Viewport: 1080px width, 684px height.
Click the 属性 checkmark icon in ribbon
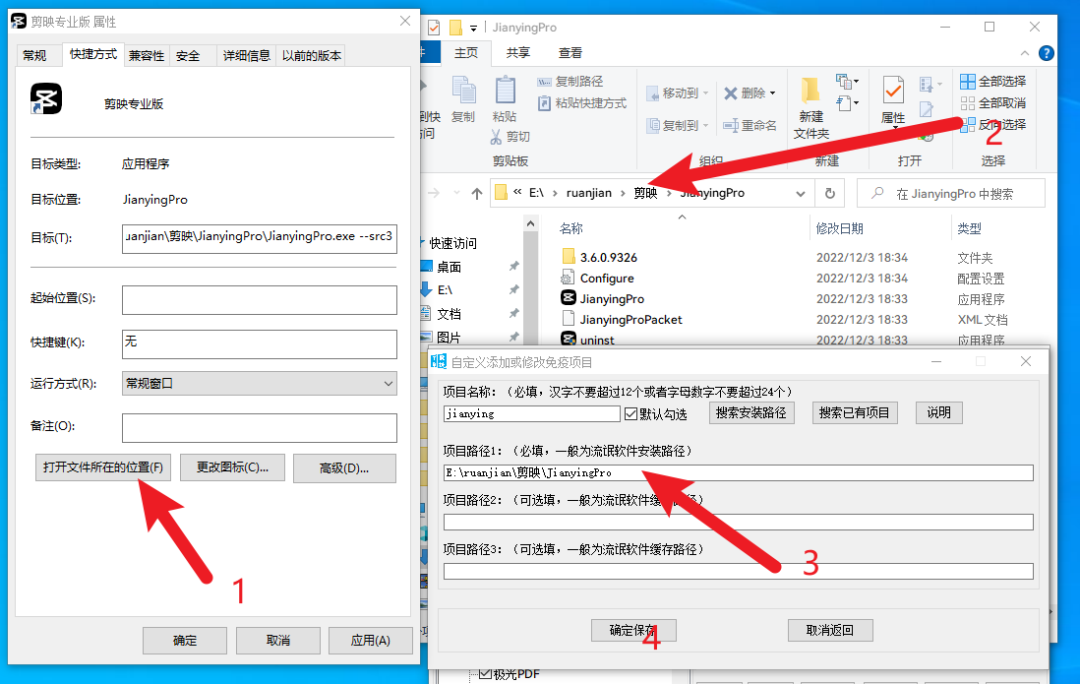click(893, 91)
